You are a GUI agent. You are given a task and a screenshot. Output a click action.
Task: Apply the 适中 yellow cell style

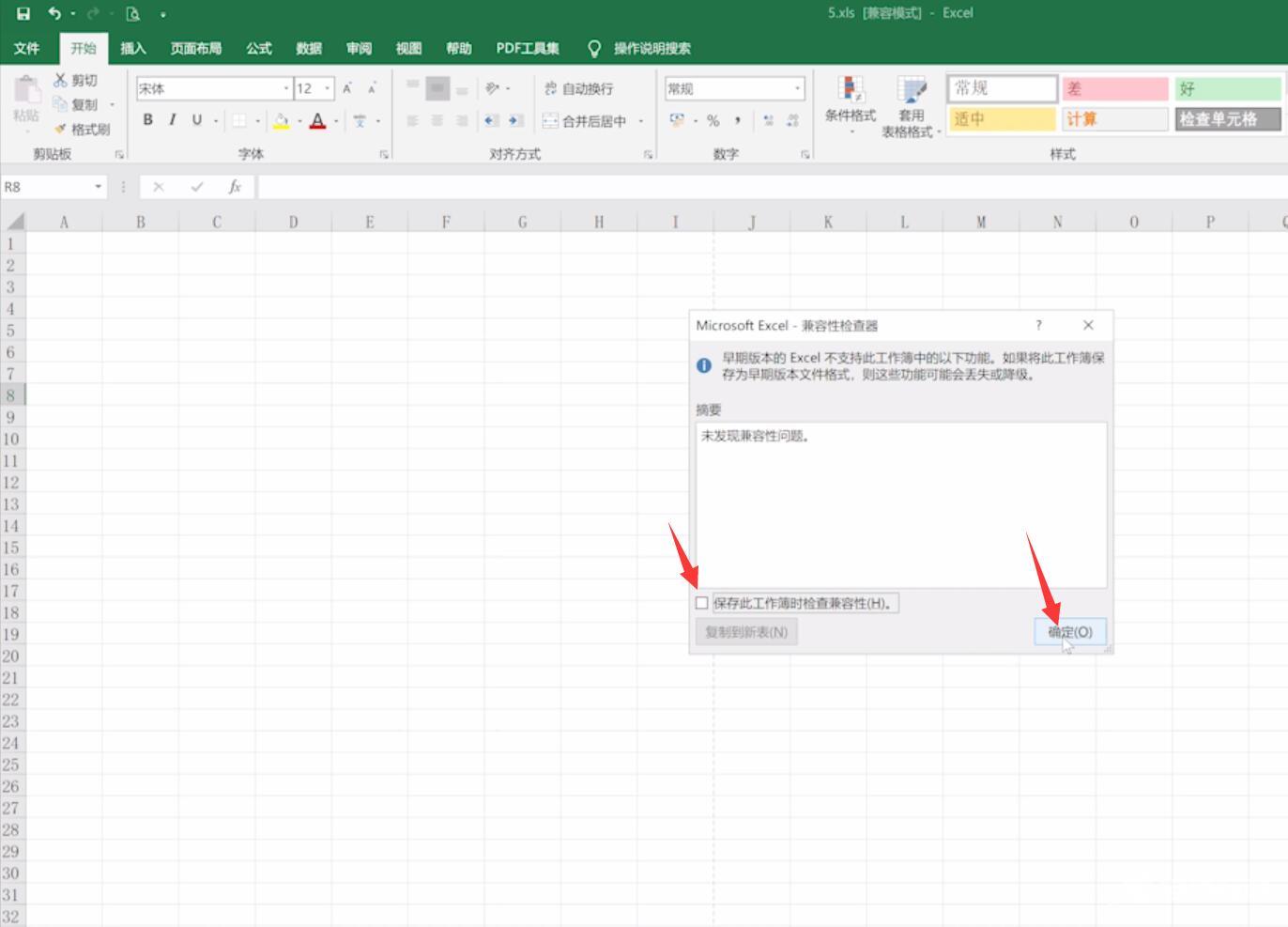(1002, 118)
